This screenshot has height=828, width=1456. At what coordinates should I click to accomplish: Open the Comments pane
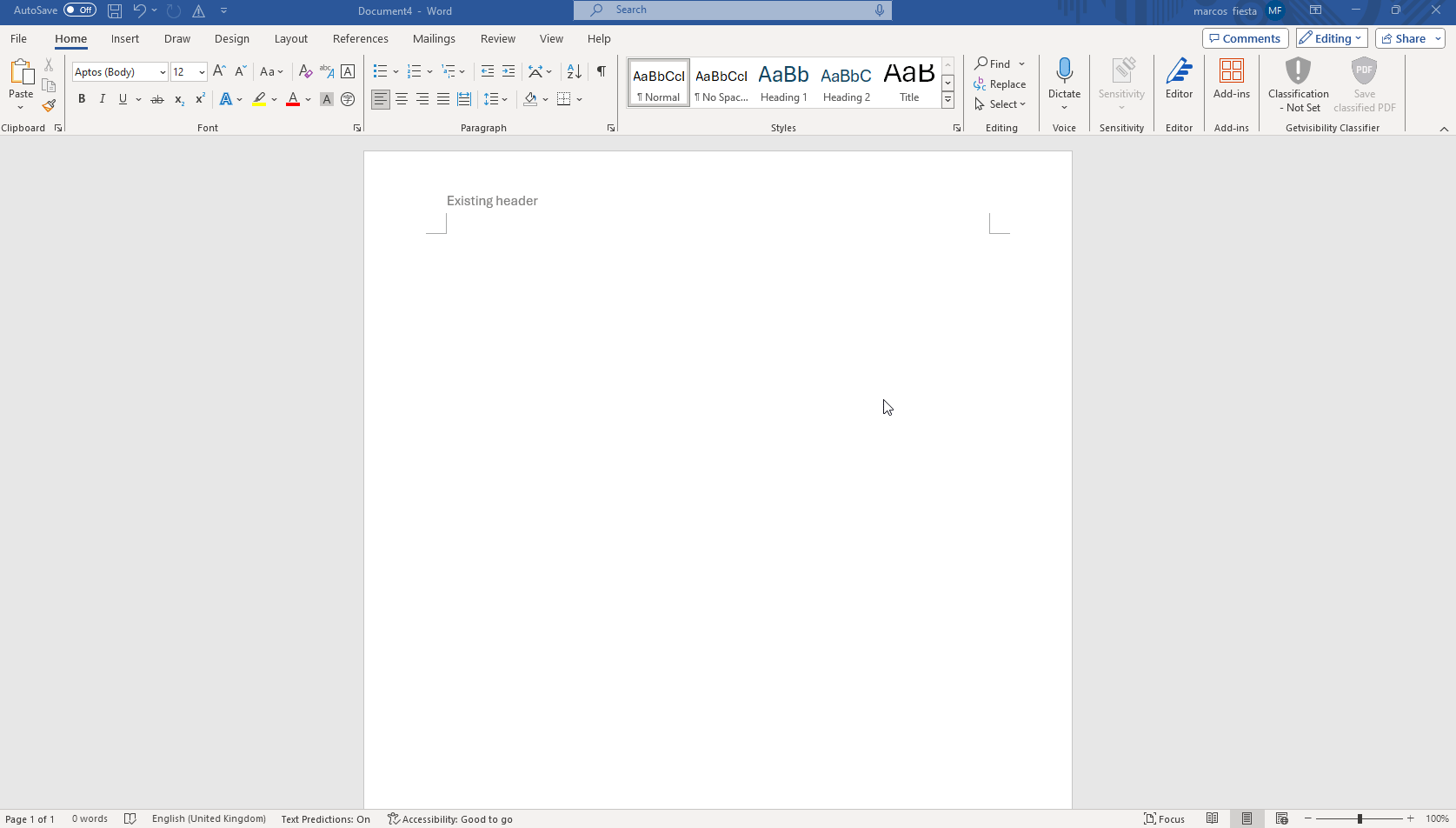click(1245, 38)
